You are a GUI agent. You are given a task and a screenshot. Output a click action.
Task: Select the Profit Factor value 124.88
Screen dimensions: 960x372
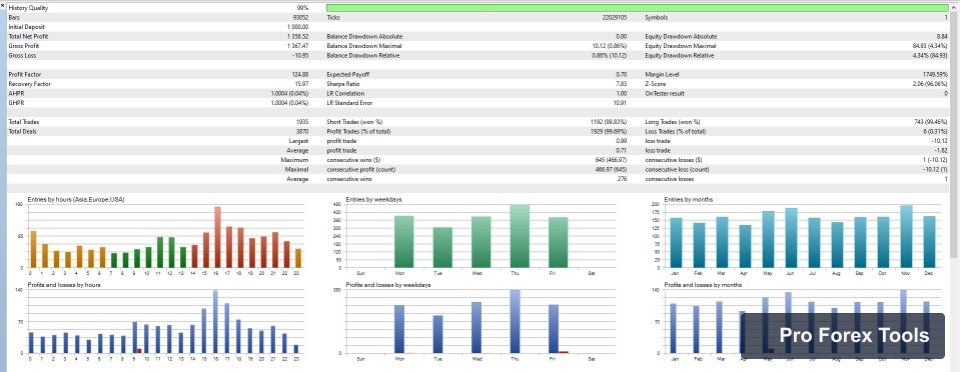(301, 75)
